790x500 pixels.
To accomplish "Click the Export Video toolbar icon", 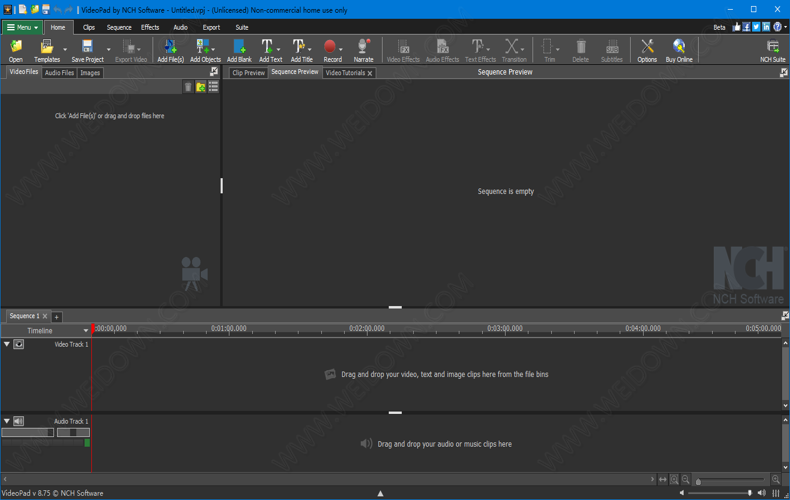I will click(130, 50).
